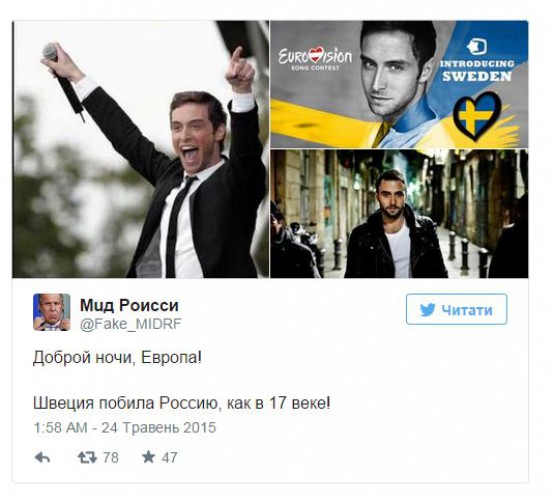The image size is (554, 500).
Task: View the 78 retweets count
Action: click(111, 458)
